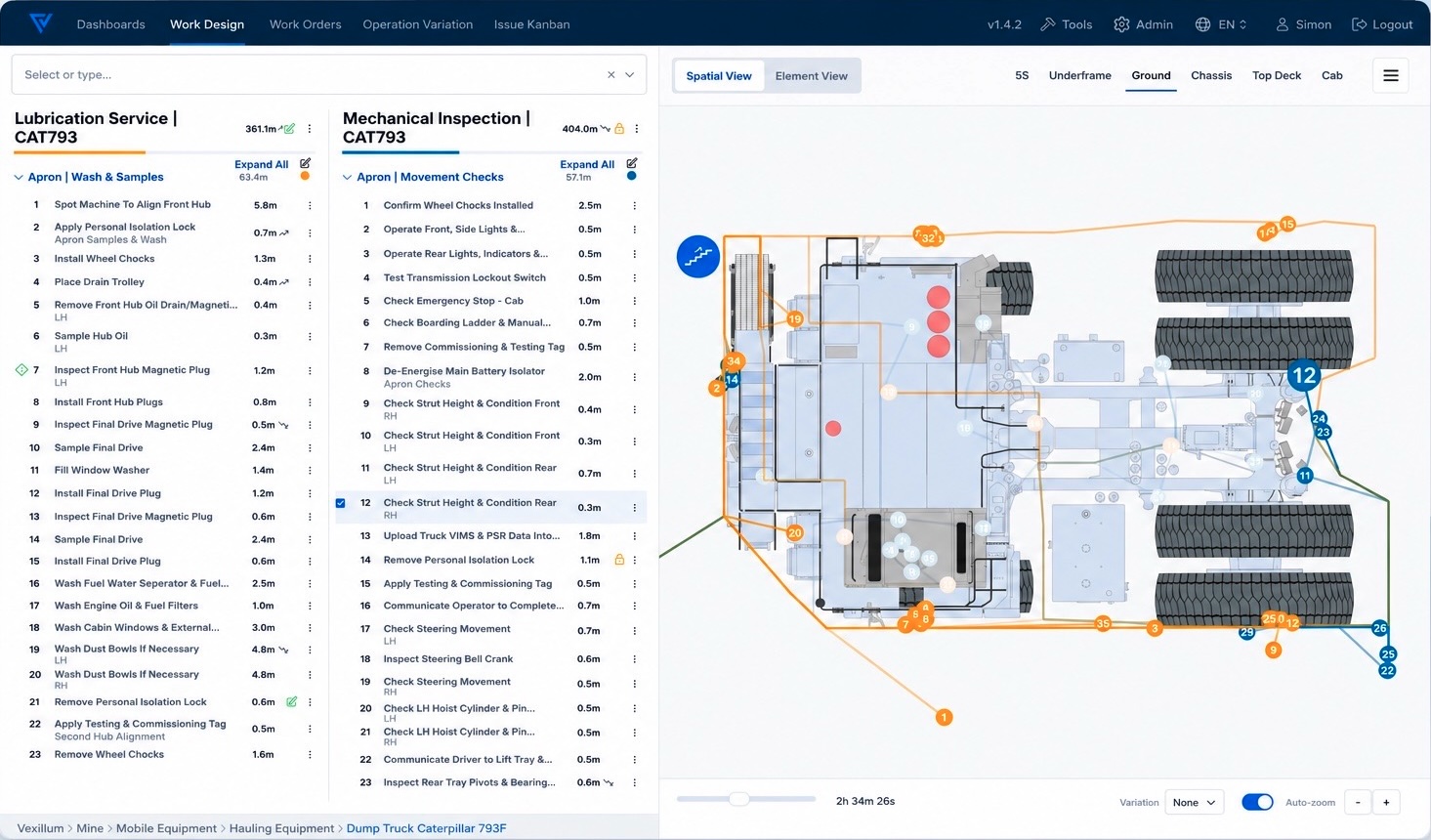Open the Select or type dropdown arrow
1431x840 pixels.
pyautogui.click(x=630, y=74)
